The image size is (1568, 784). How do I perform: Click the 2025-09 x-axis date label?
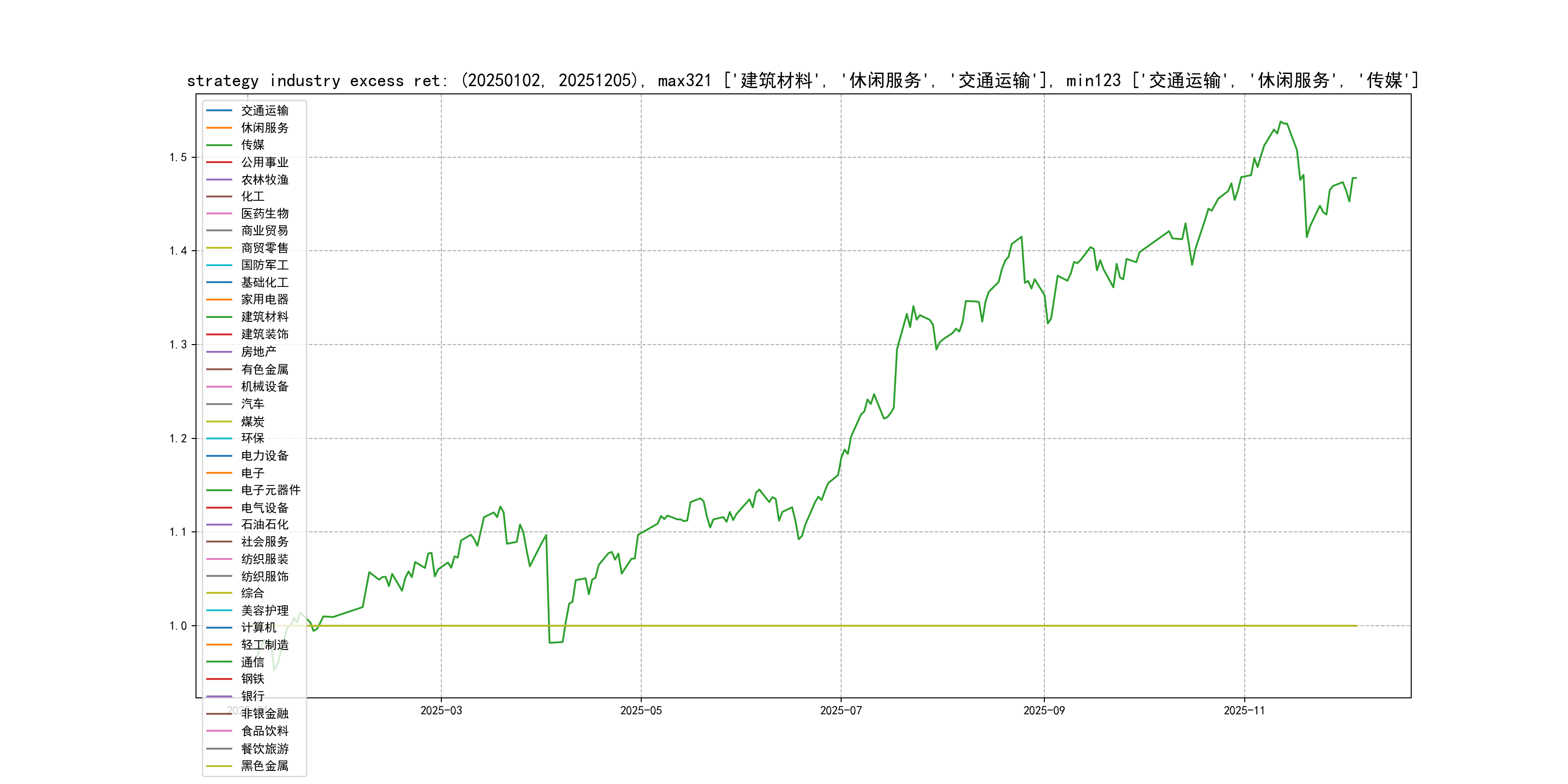click(x=1044, y=711)
